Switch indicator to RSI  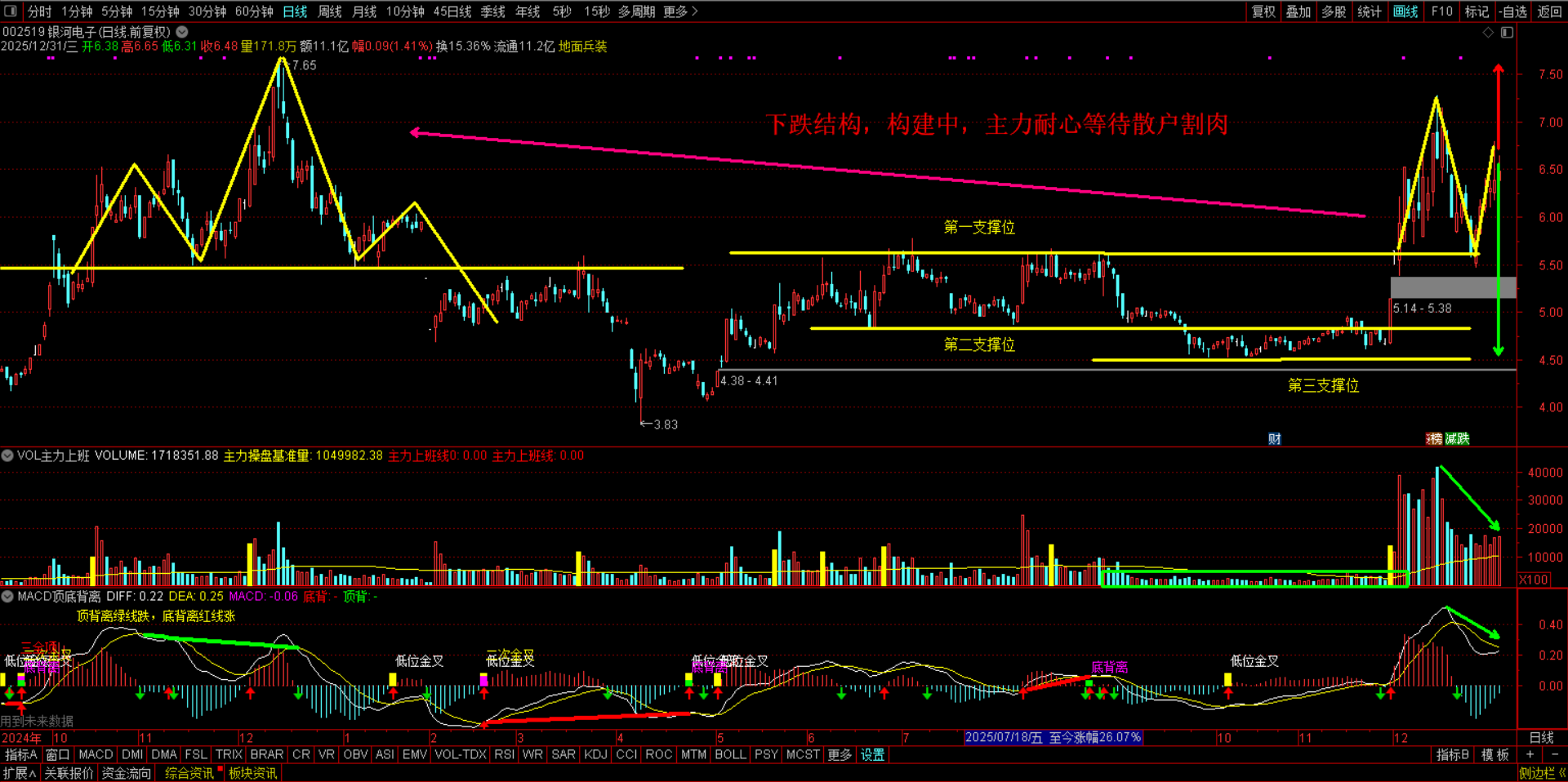click(x=504, y=754)
